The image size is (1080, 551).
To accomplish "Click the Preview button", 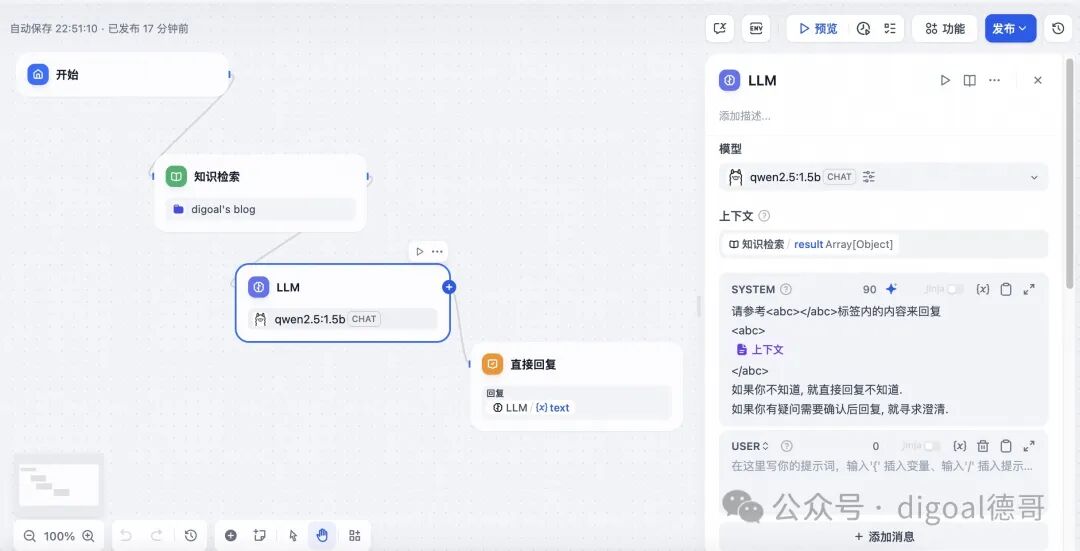I will [818, 28].
